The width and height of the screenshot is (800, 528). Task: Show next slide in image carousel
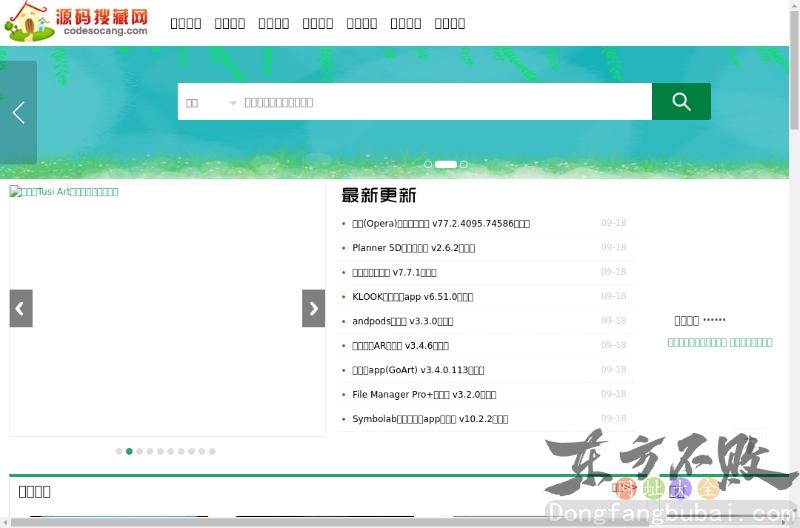[x=313, y=309]
